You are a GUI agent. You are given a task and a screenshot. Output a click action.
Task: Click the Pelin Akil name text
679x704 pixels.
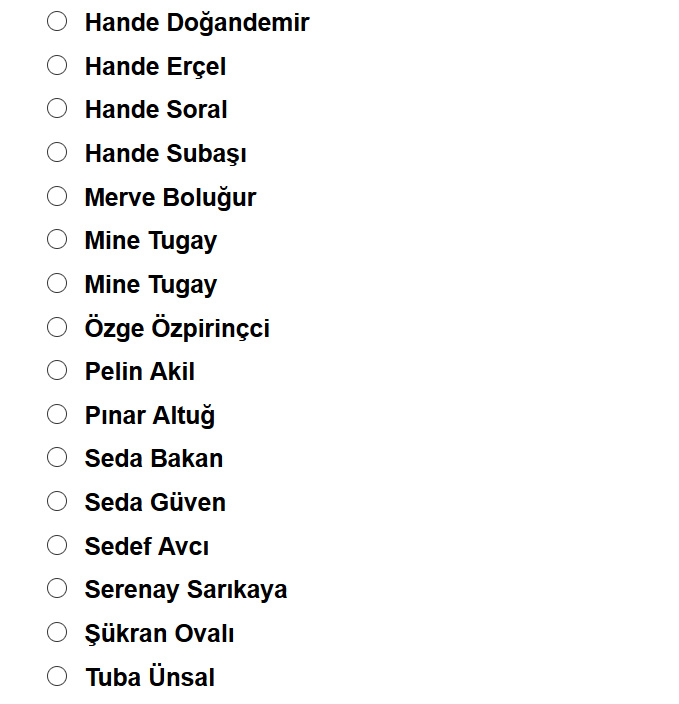139,372
